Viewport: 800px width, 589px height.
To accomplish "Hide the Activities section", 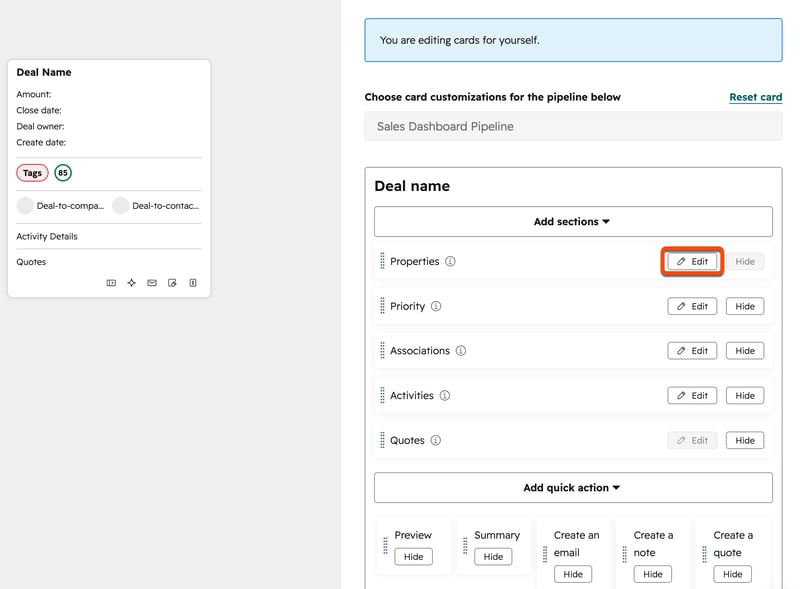I will coord(745,396).
